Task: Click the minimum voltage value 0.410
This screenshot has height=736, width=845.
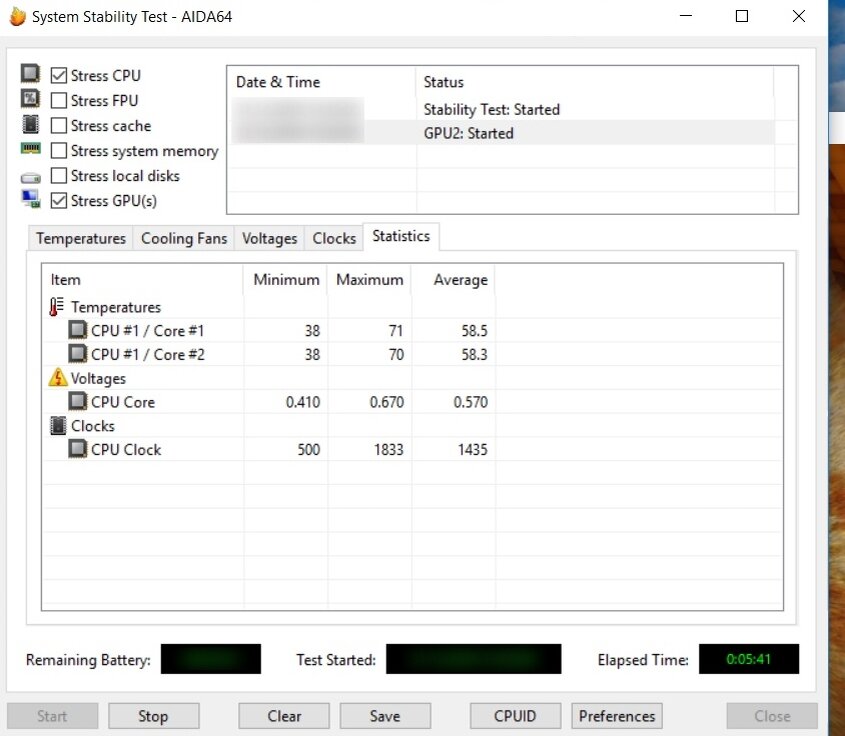Action: click(x=303, y=402)
